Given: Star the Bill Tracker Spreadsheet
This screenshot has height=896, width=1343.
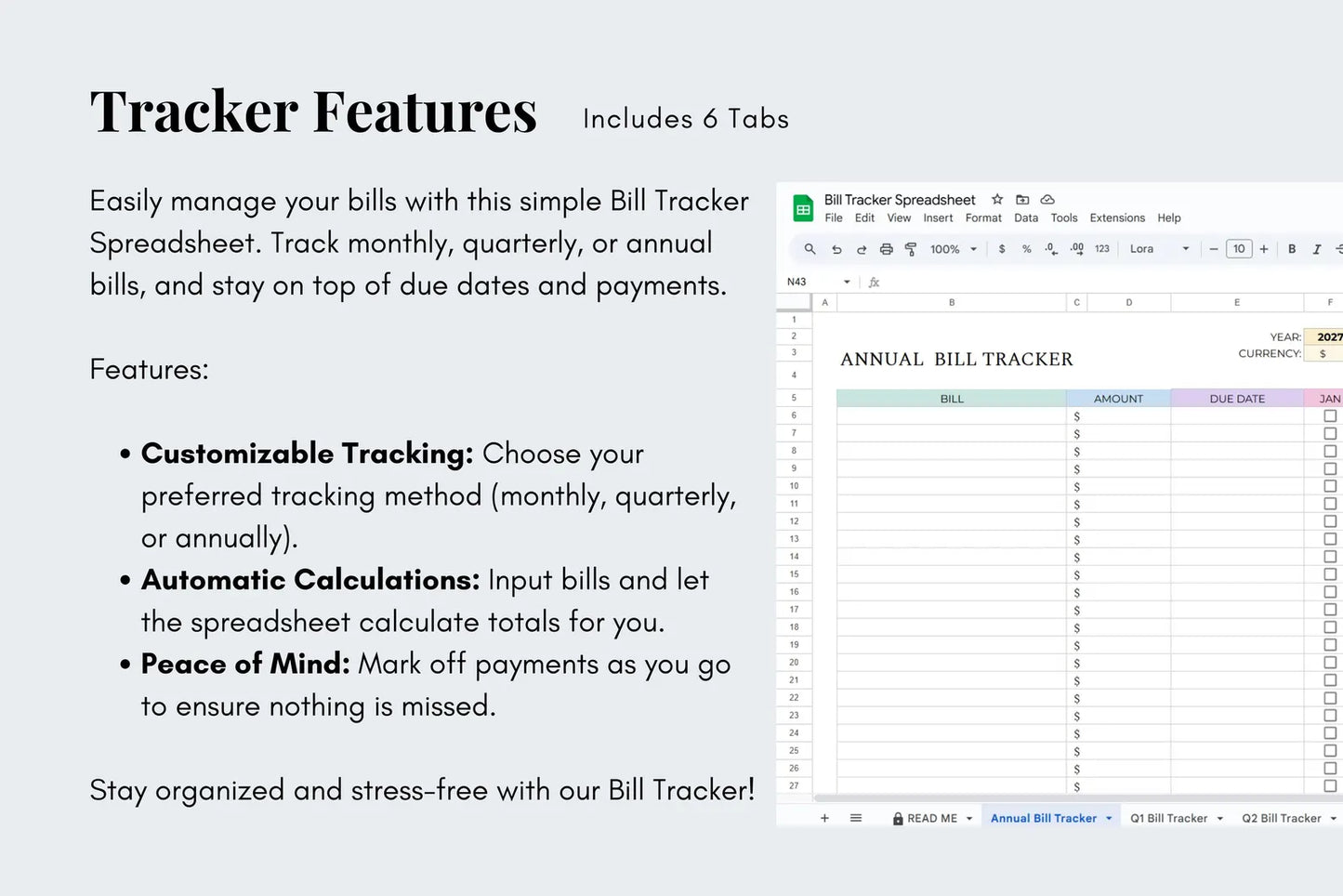Looking at the screenshot, I should [x=996, y=199].
